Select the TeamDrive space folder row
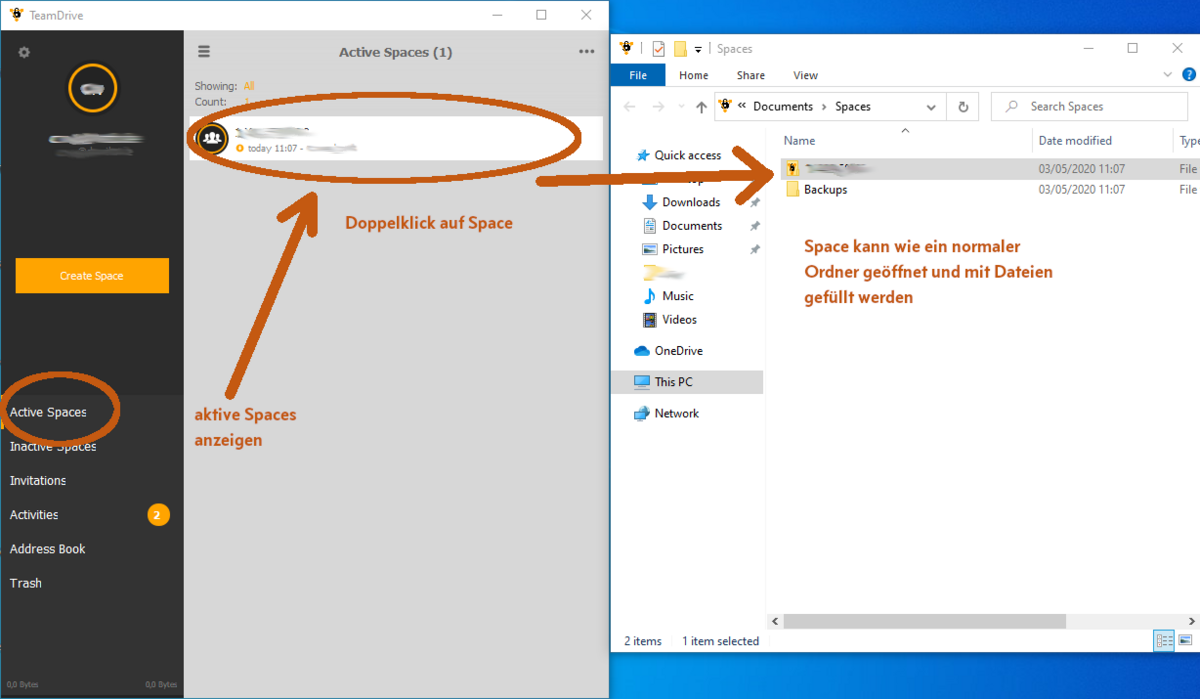The image size is (1200, 699). [988, 168]
